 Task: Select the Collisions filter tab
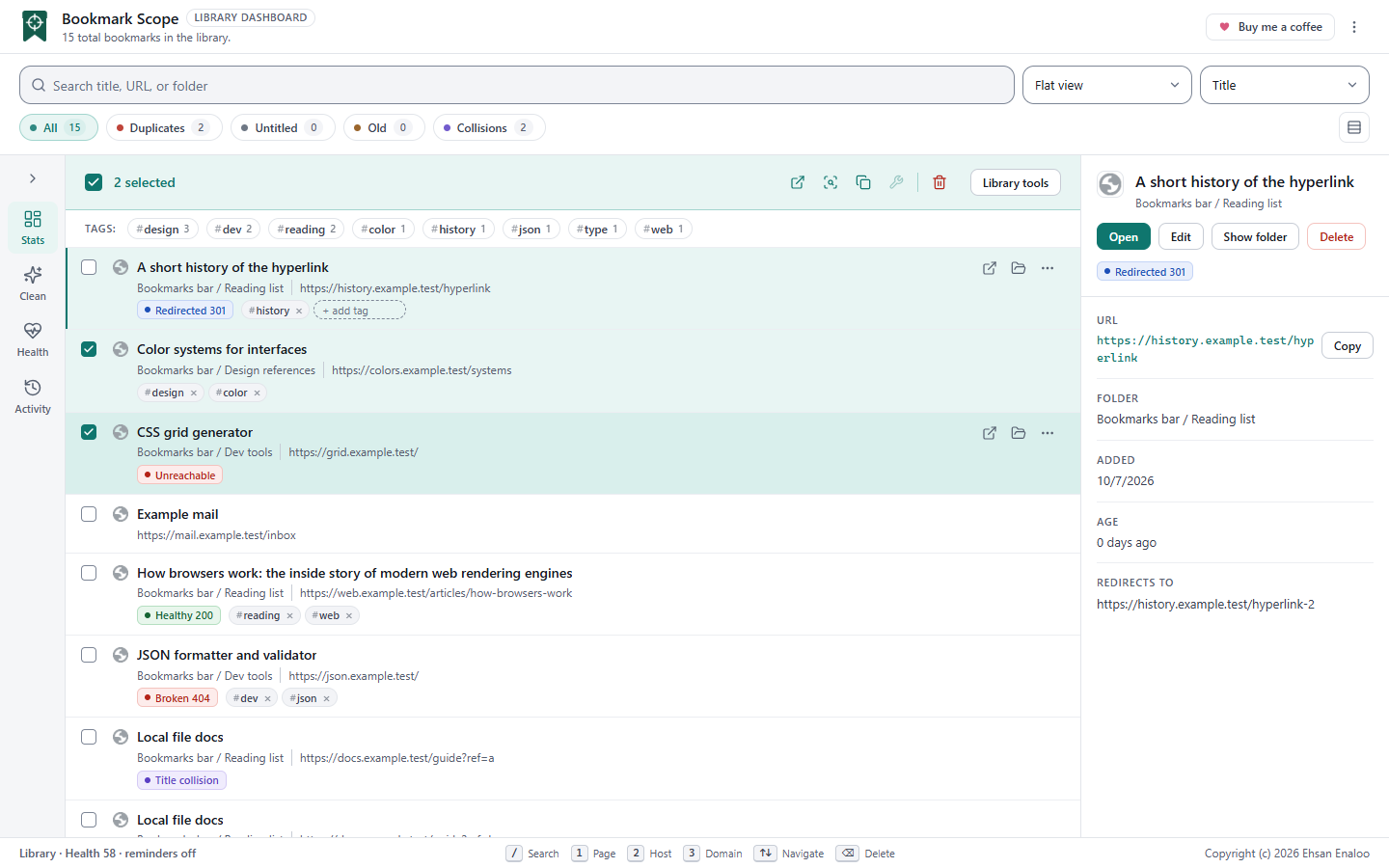(489, 127)
